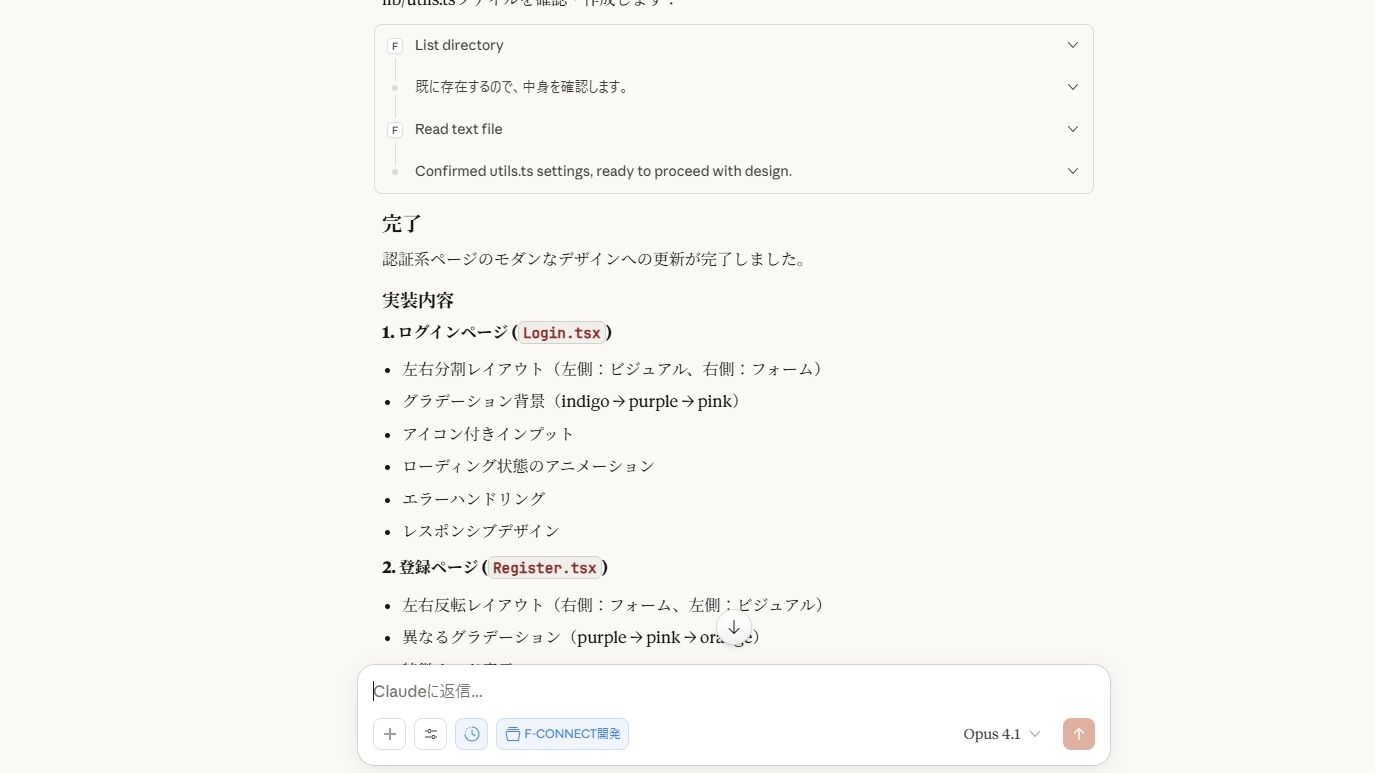Select the List directory step label

(459, 45)
